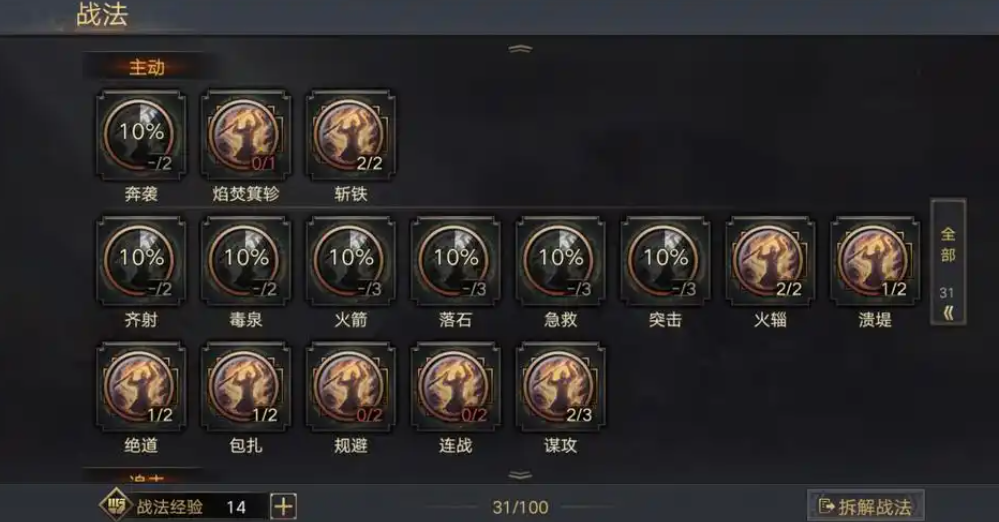Open the 规避 tactic icon
This screenshot has width=999, height=522.
350,386
